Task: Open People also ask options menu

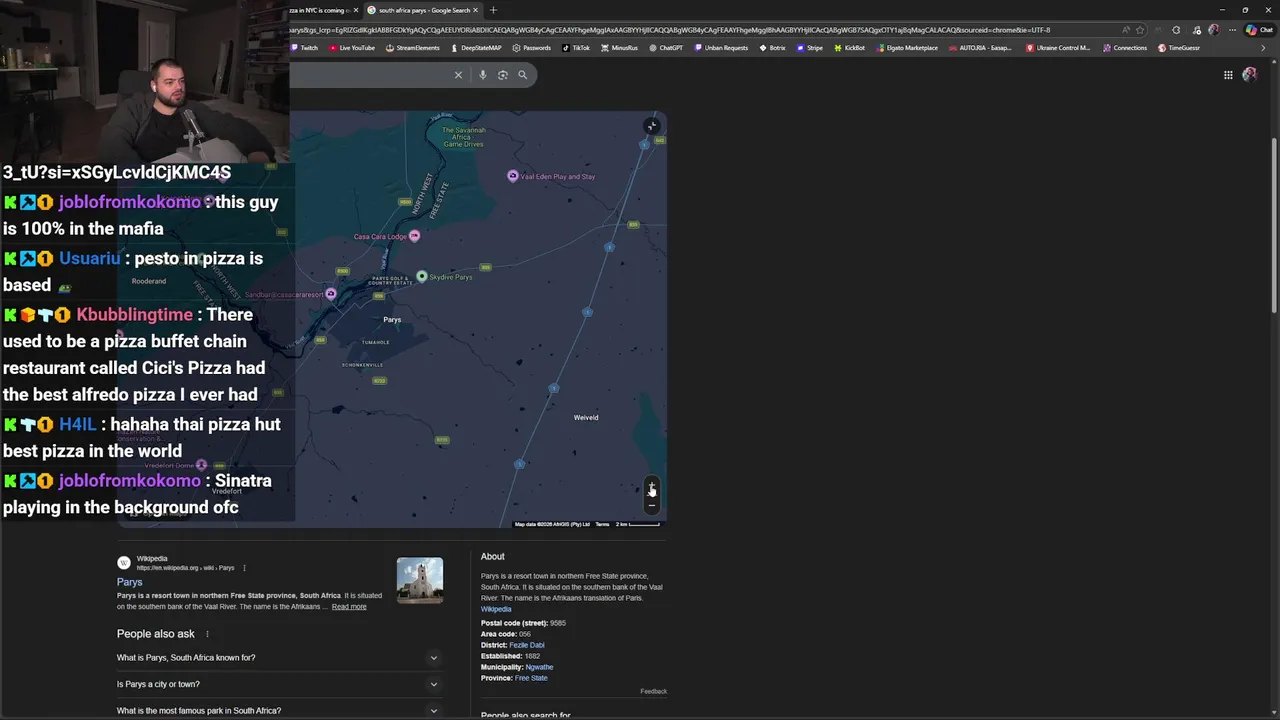Action: pos(207,634)
